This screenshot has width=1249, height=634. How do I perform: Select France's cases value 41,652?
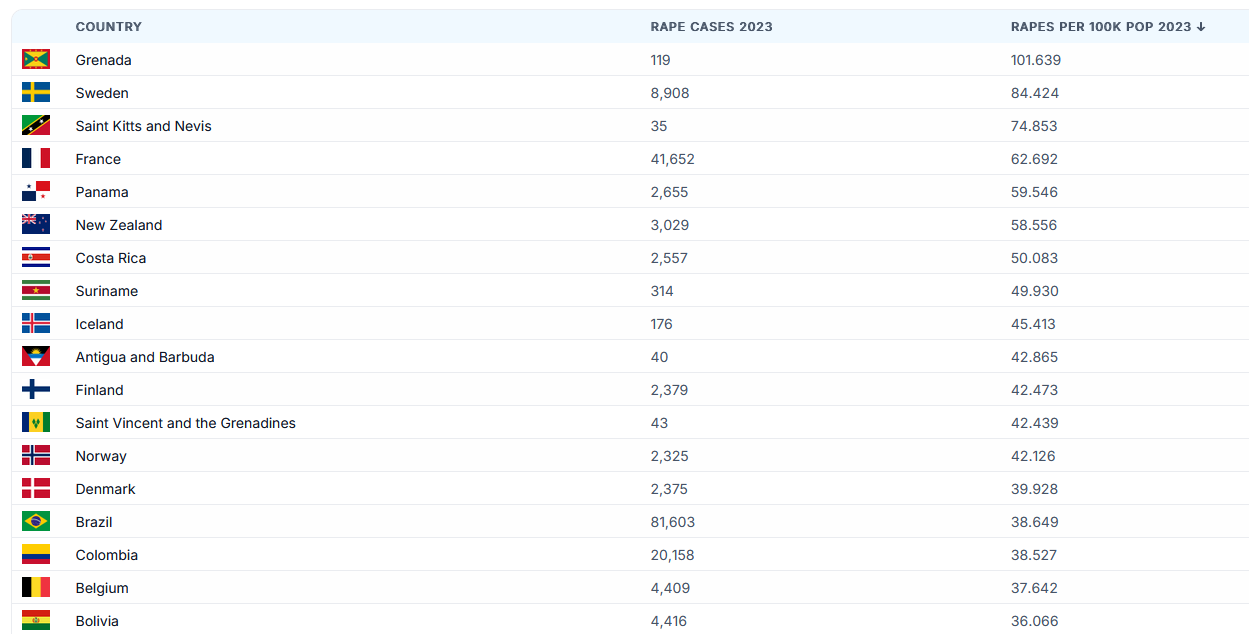tap(673, 159)
